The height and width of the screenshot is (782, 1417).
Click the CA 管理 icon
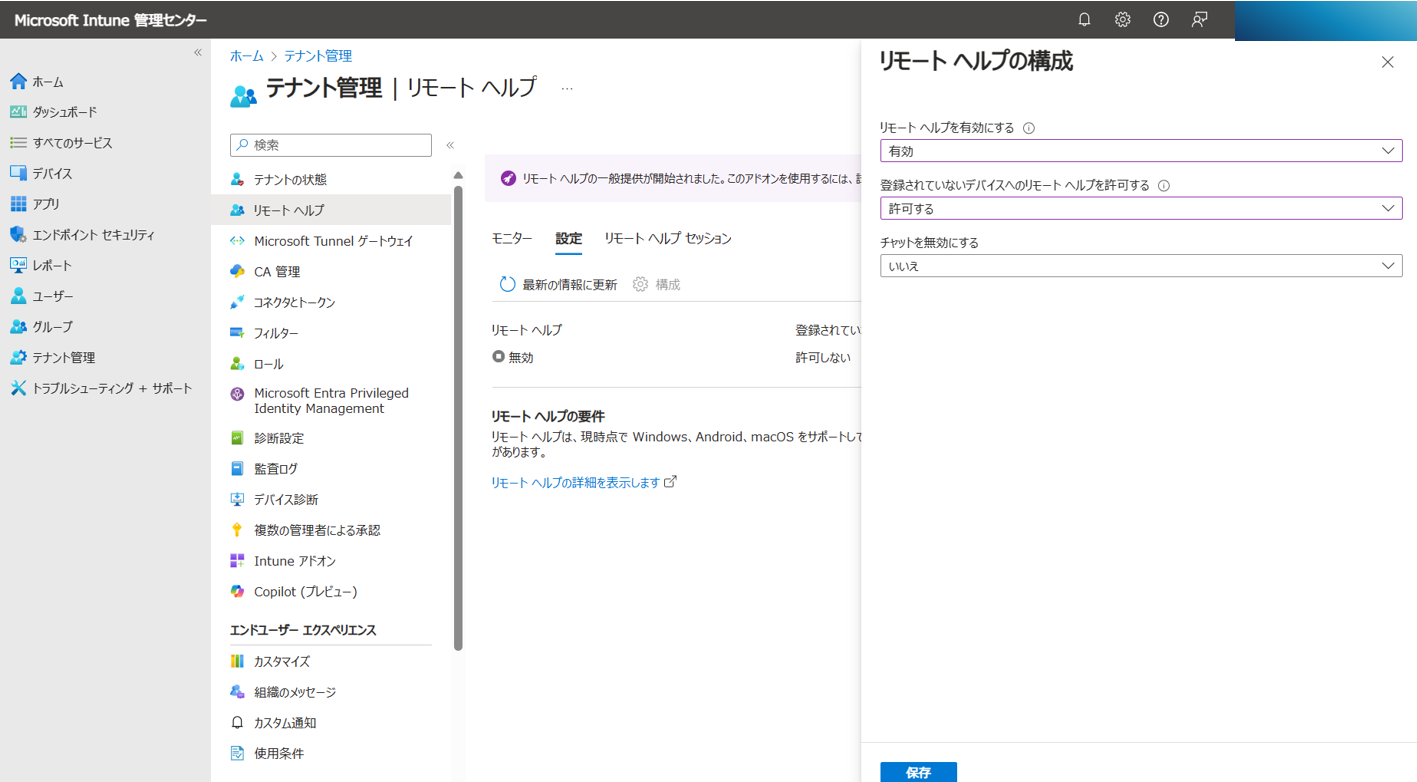point(237,272)
